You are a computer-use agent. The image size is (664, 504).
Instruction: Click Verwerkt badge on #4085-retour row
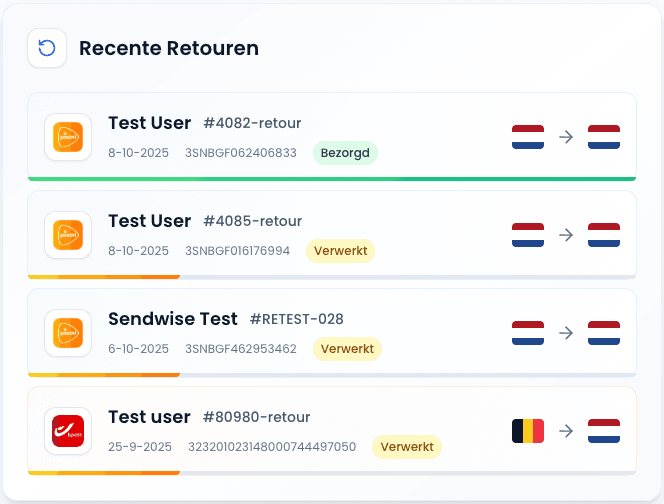tap(341, 251)
